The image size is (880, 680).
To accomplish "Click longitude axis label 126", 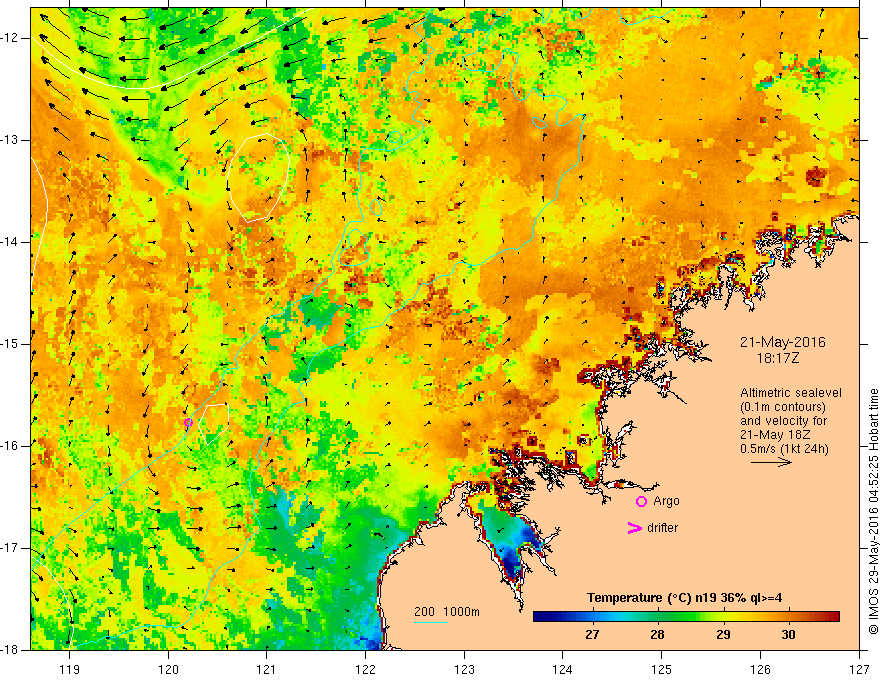I will pos(760,669).
